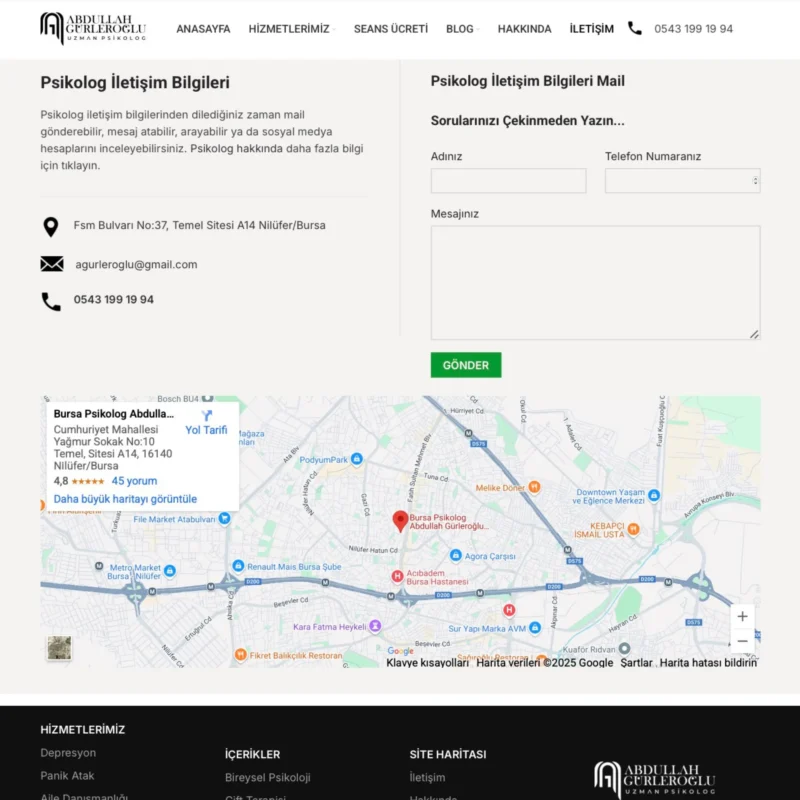800x800 pixels.
Task: Zoom in on the map with plus
Action: [x=742, y=616]
